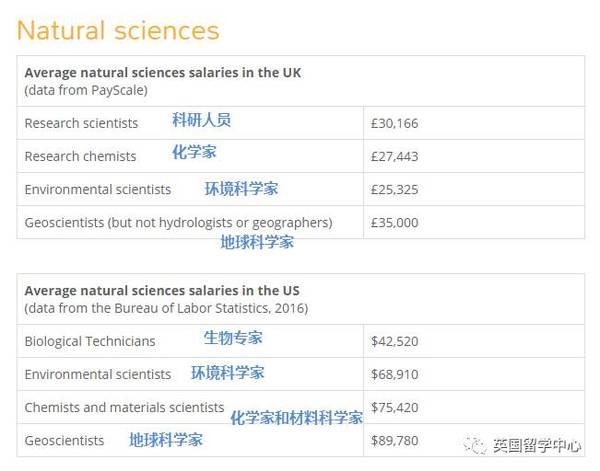Select the Biological Technicians row label
600x471 pixels.
pyautogui.click(x=90, y=341)
